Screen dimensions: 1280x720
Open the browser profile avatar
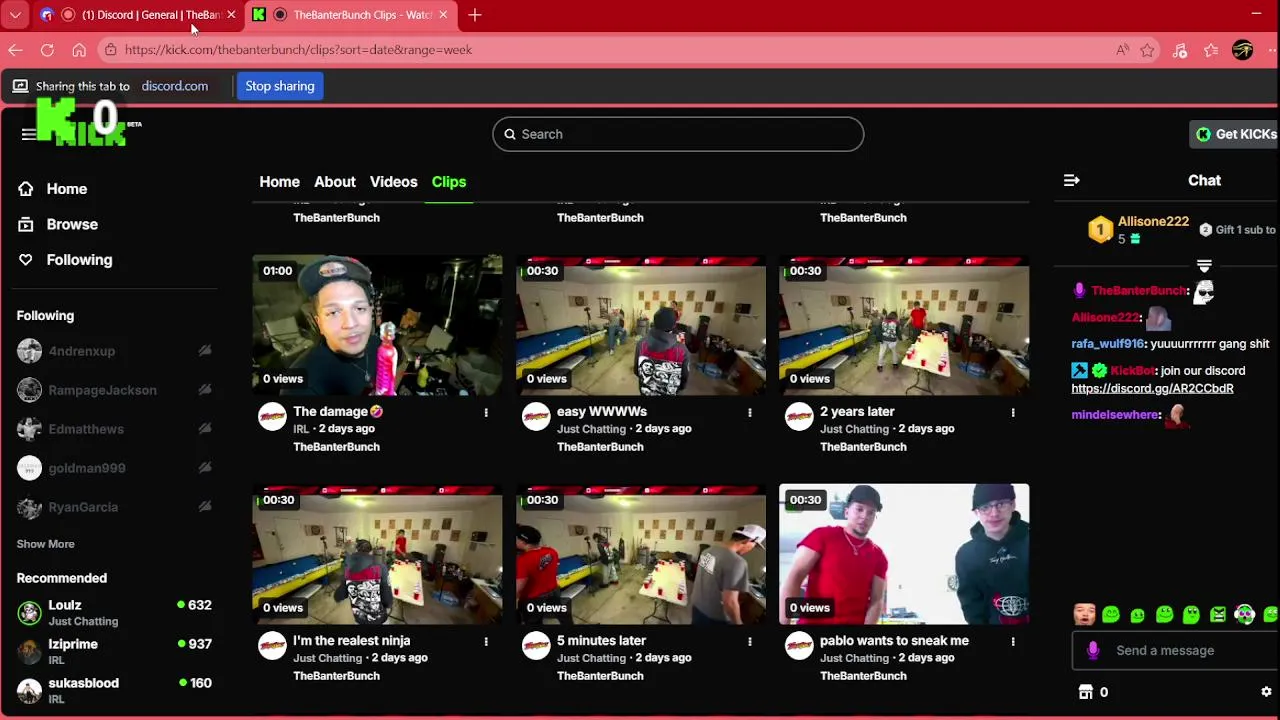[1243, 50]
